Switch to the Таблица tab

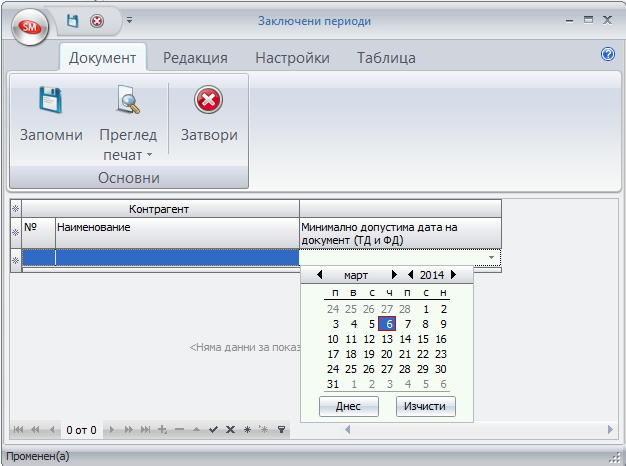click(386, 58)
